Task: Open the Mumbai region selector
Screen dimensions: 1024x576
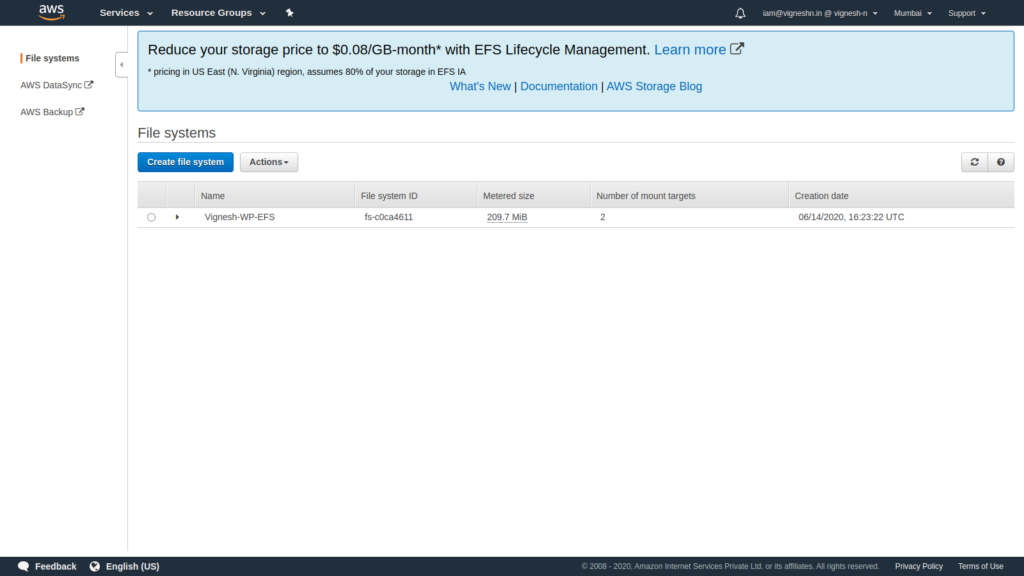Action: 912,13
